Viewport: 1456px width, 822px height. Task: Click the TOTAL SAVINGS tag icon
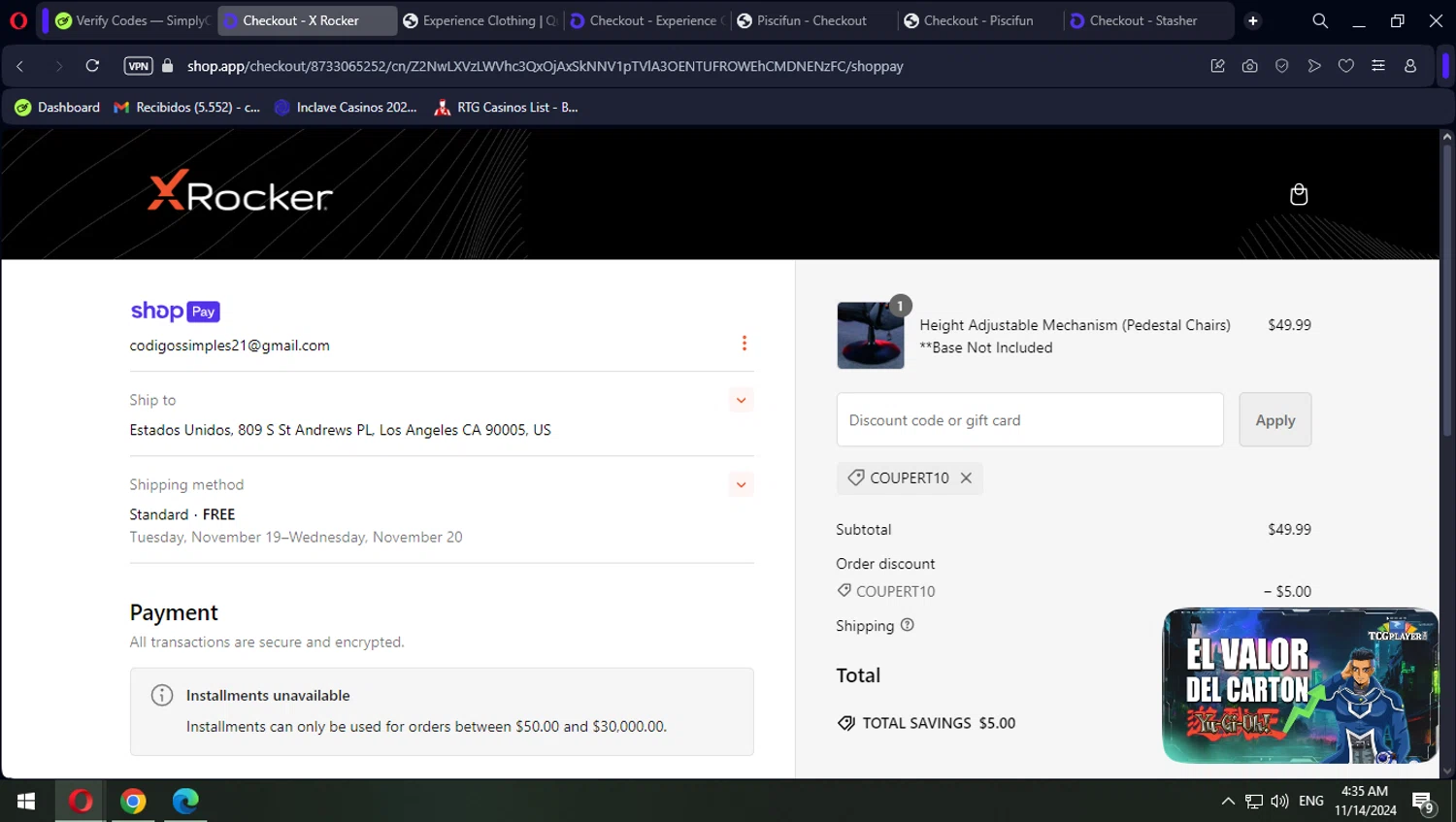pos(846,723)
